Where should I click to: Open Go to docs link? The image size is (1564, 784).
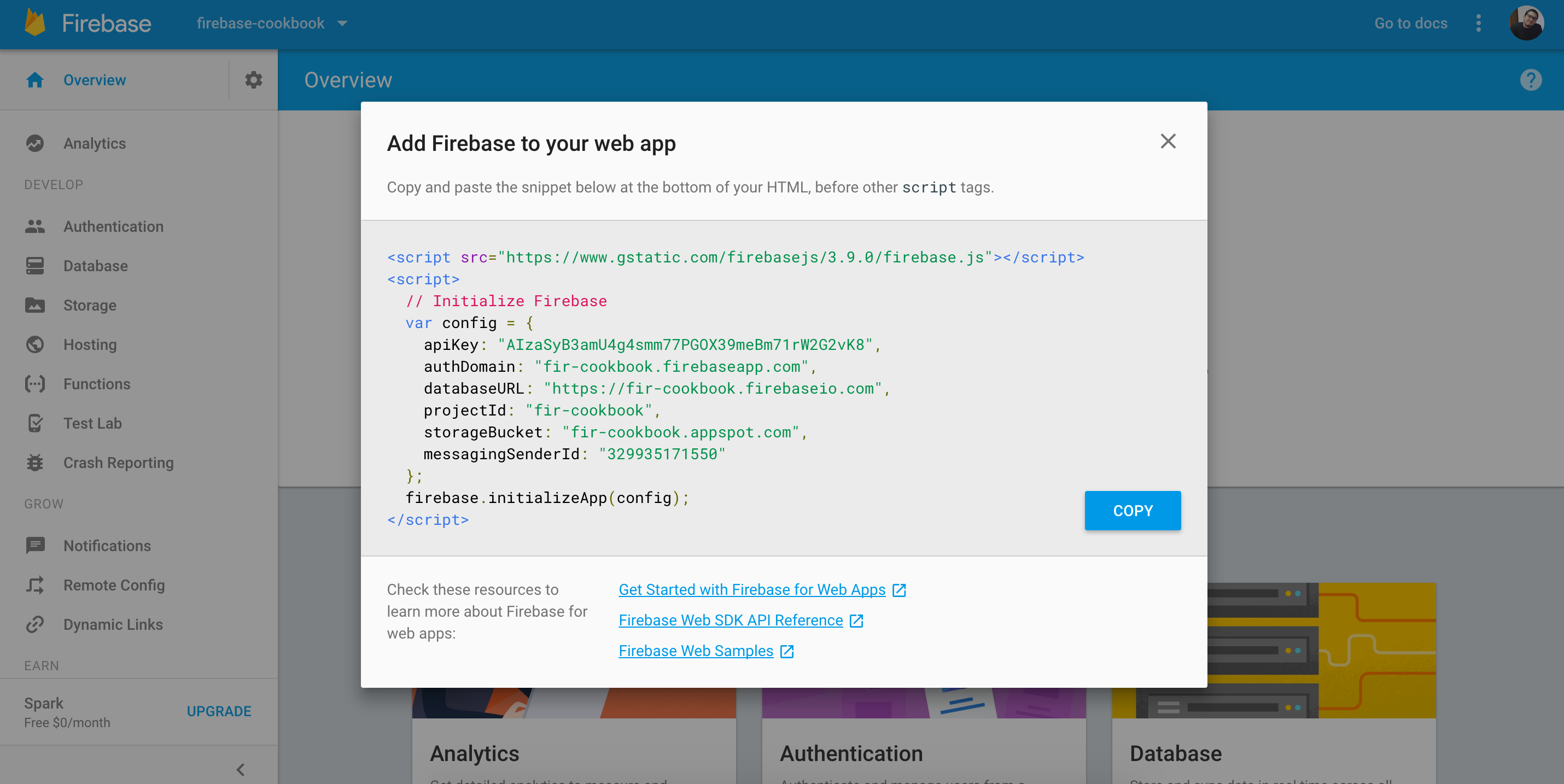pyautogui.click(x=1410, y=23)
